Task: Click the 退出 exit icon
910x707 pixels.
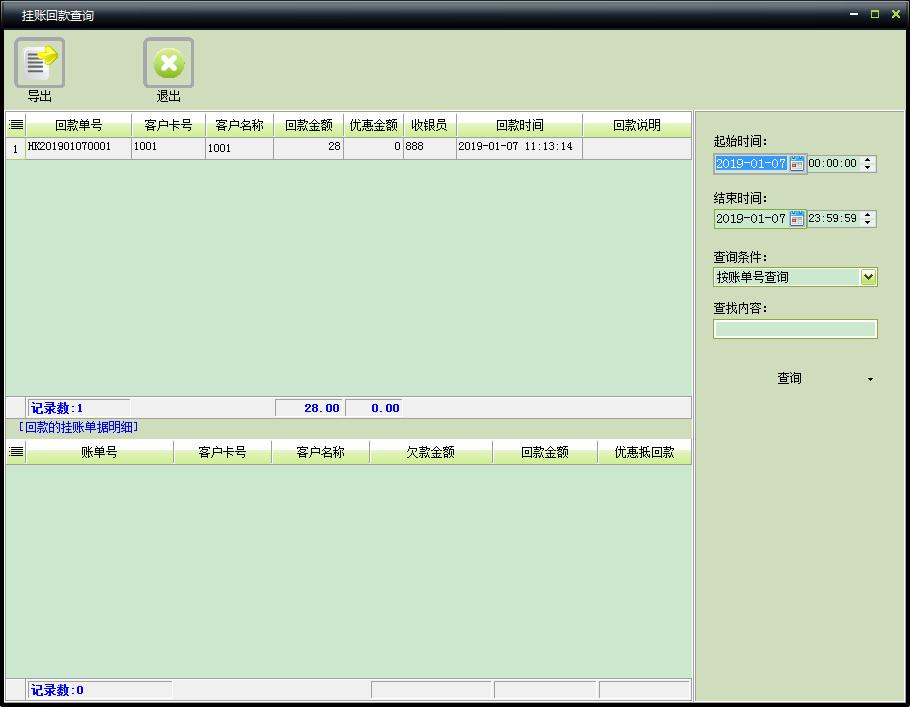Action: [168, 63]
